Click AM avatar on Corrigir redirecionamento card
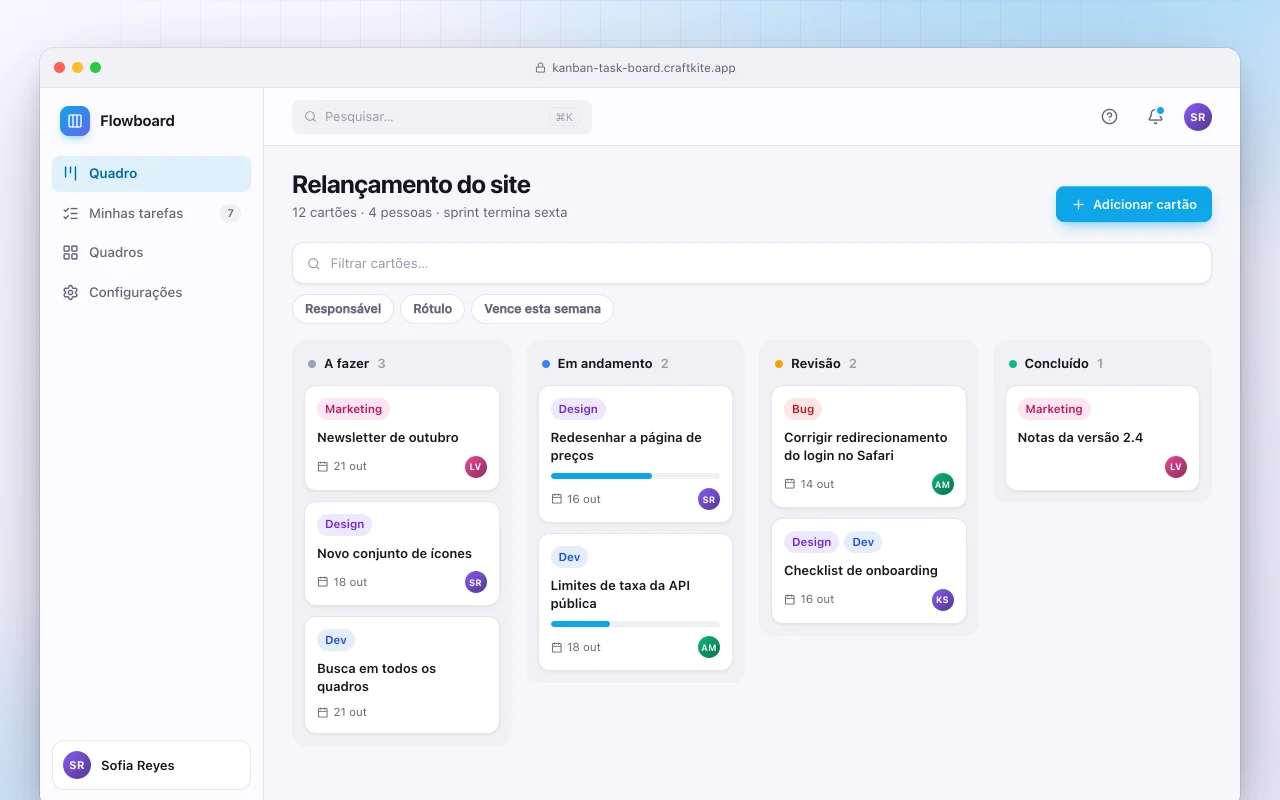1280x800 pixels. tap(942, 484)
